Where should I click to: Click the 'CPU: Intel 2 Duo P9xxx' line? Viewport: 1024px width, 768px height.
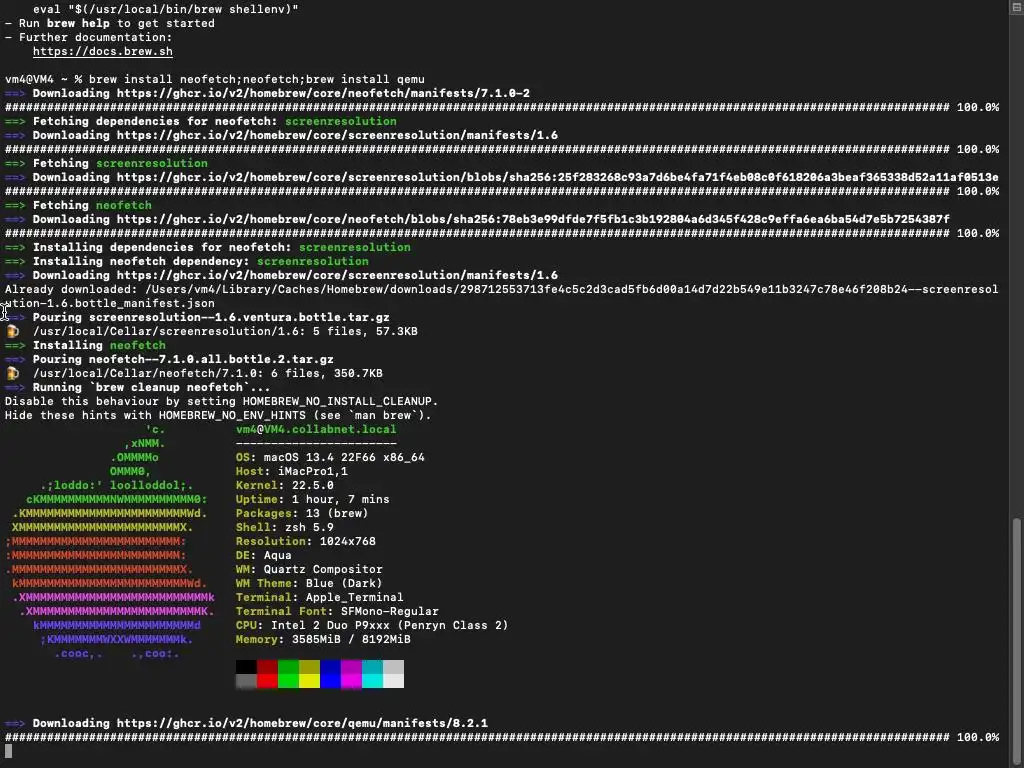click(x=372, y=625)
